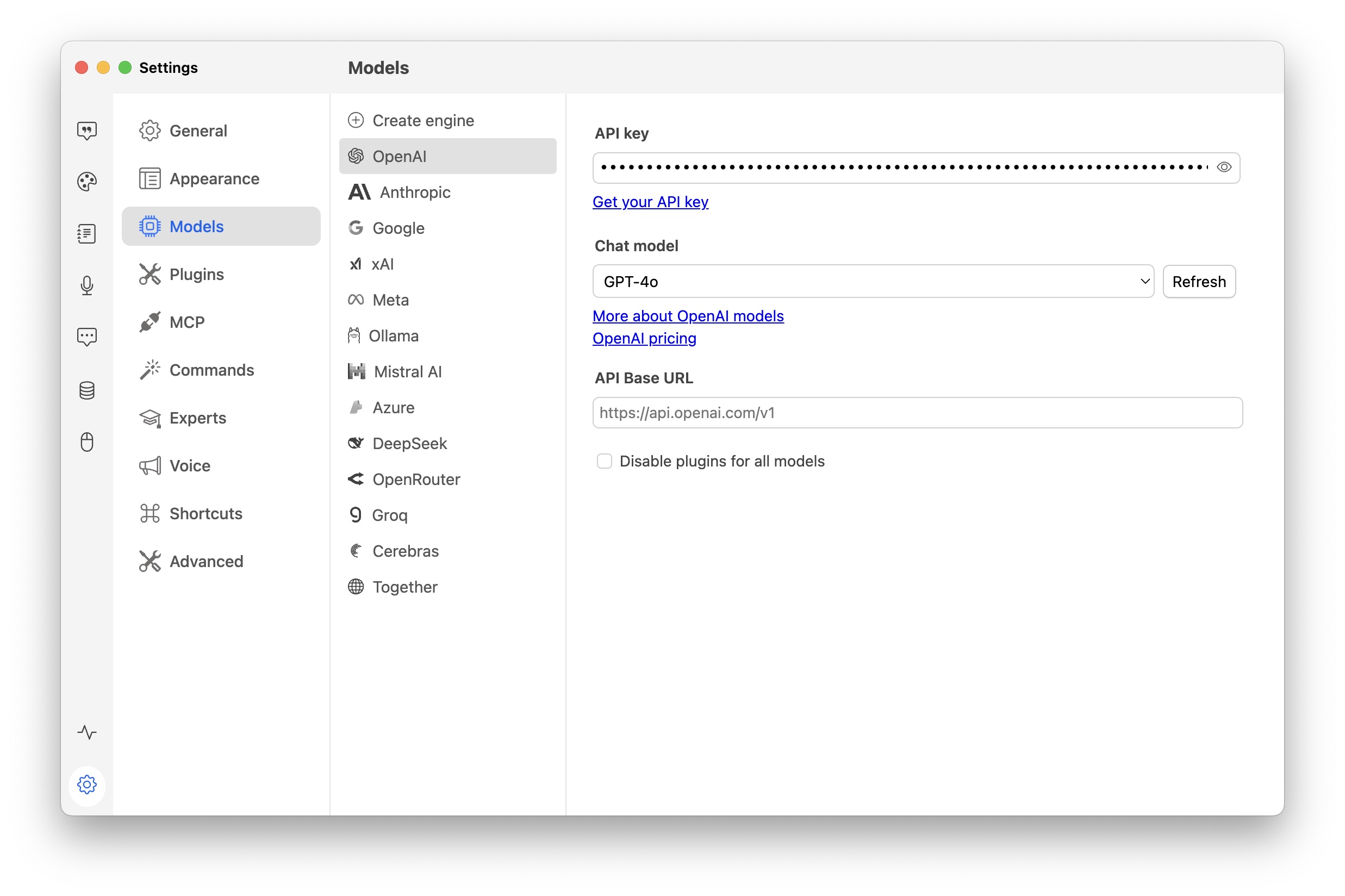Expand the GPT-4o chat model dropdown
The image size is (1345, 896).
click(873, 281)
